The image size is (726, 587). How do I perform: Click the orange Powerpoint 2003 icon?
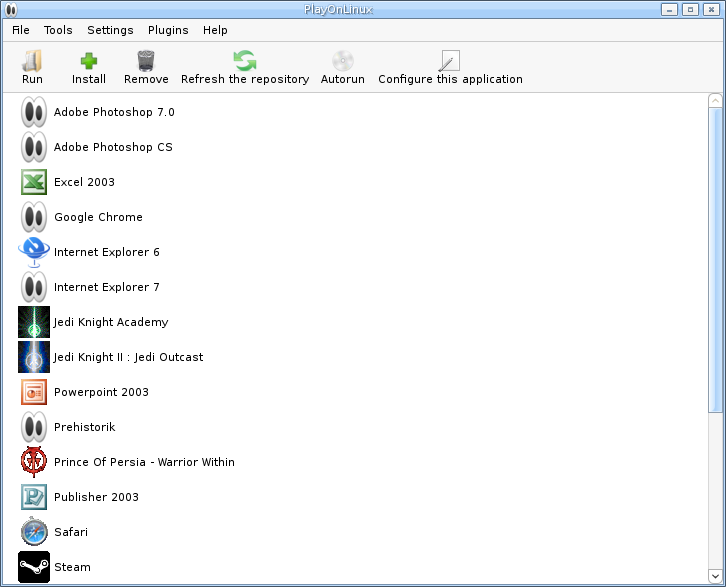click(x=34, y=392)
